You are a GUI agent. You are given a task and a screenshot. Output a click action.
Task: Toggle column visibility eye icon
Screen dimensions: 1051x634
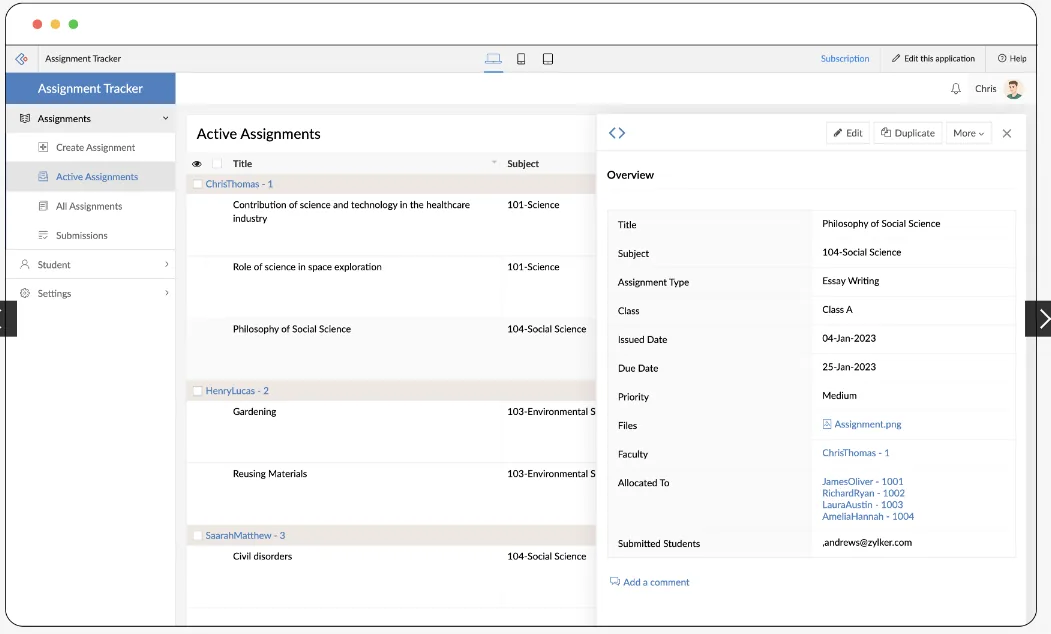tap(196, 164)
